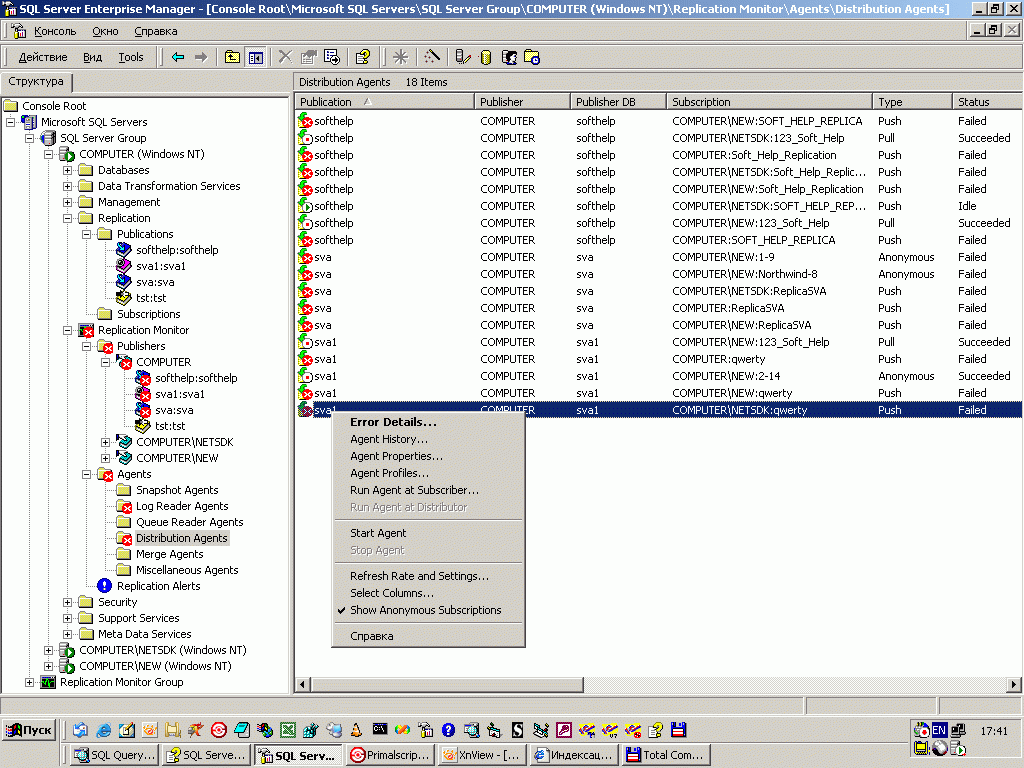This screenshot has height=768, width=1024.
Task: Sort by the Publication column header
Action: coord(385,102)
